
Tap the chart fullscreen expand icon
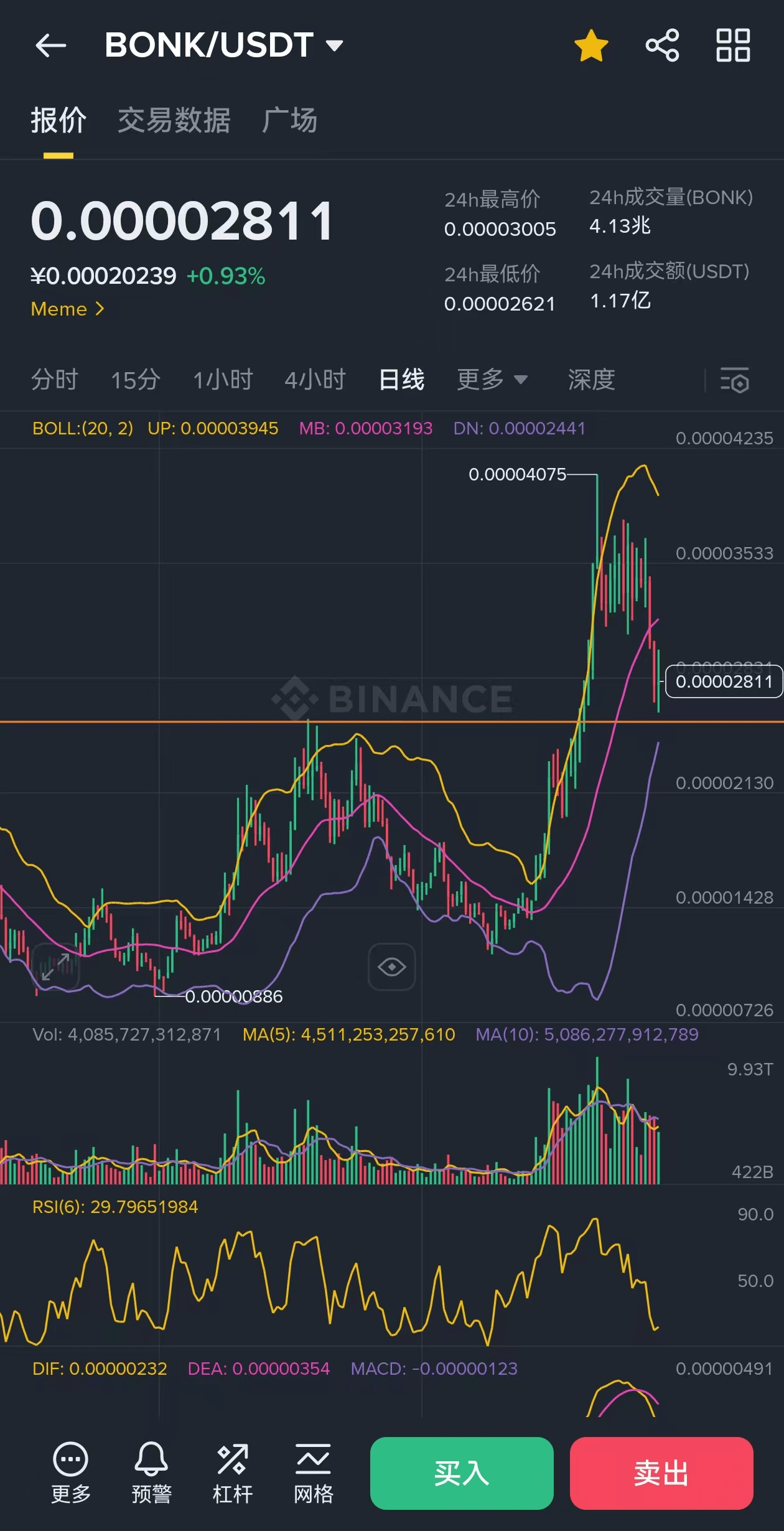(55, 967)
